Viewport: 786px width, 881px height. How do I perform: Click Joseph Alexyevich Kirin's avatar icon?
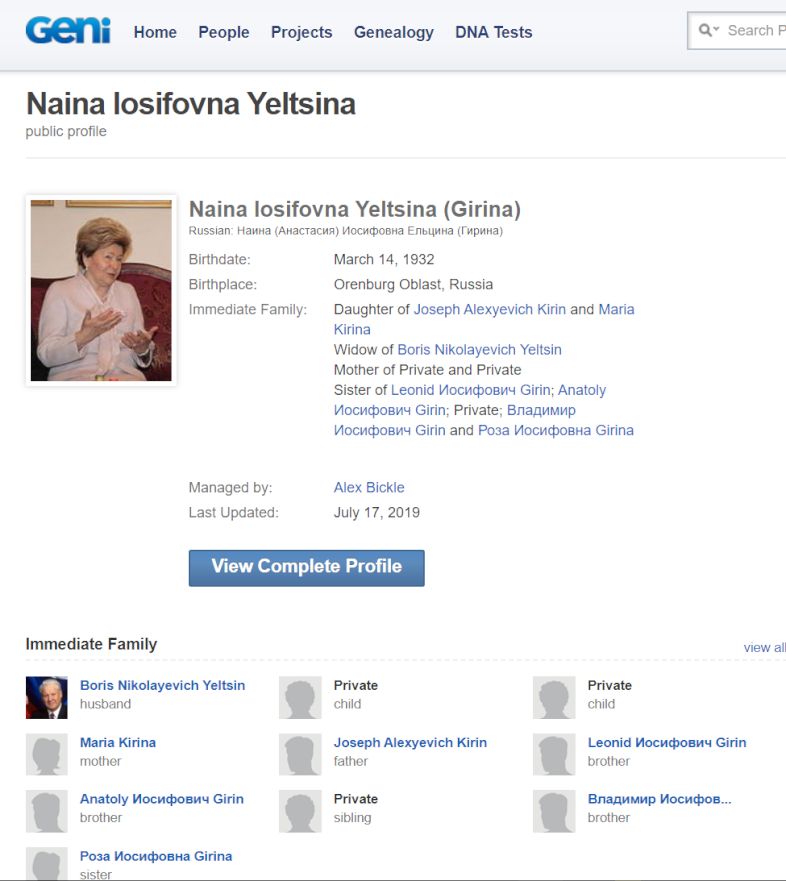click(300, 754)
